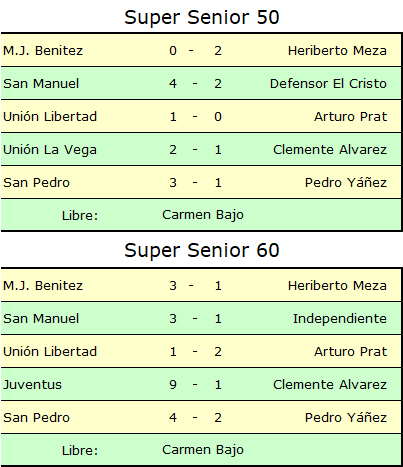Viewport: 403px width, 467px height.
Task: Click Unión Libertad in Super Senior 60
Action: coord(50,352)
